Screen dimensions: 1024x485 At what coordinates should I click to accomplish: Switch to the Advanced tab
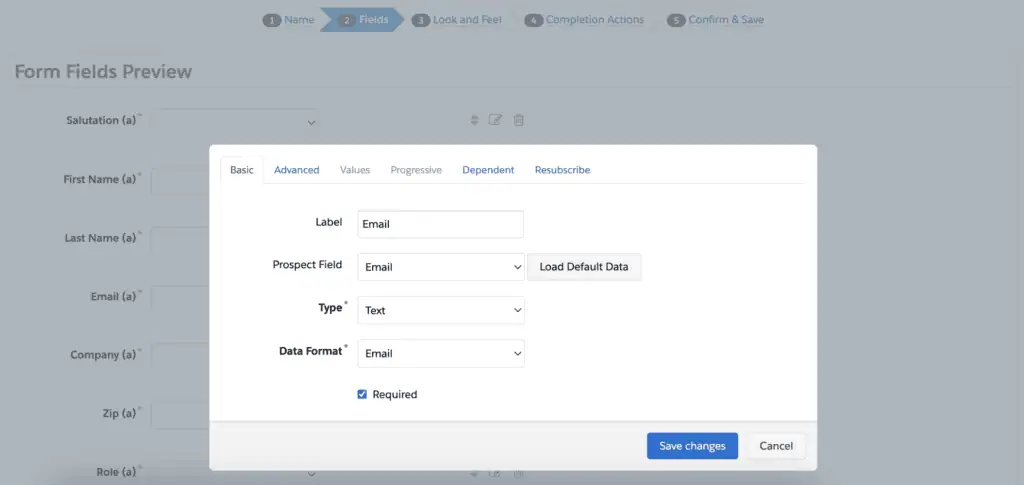pos(296,170)
